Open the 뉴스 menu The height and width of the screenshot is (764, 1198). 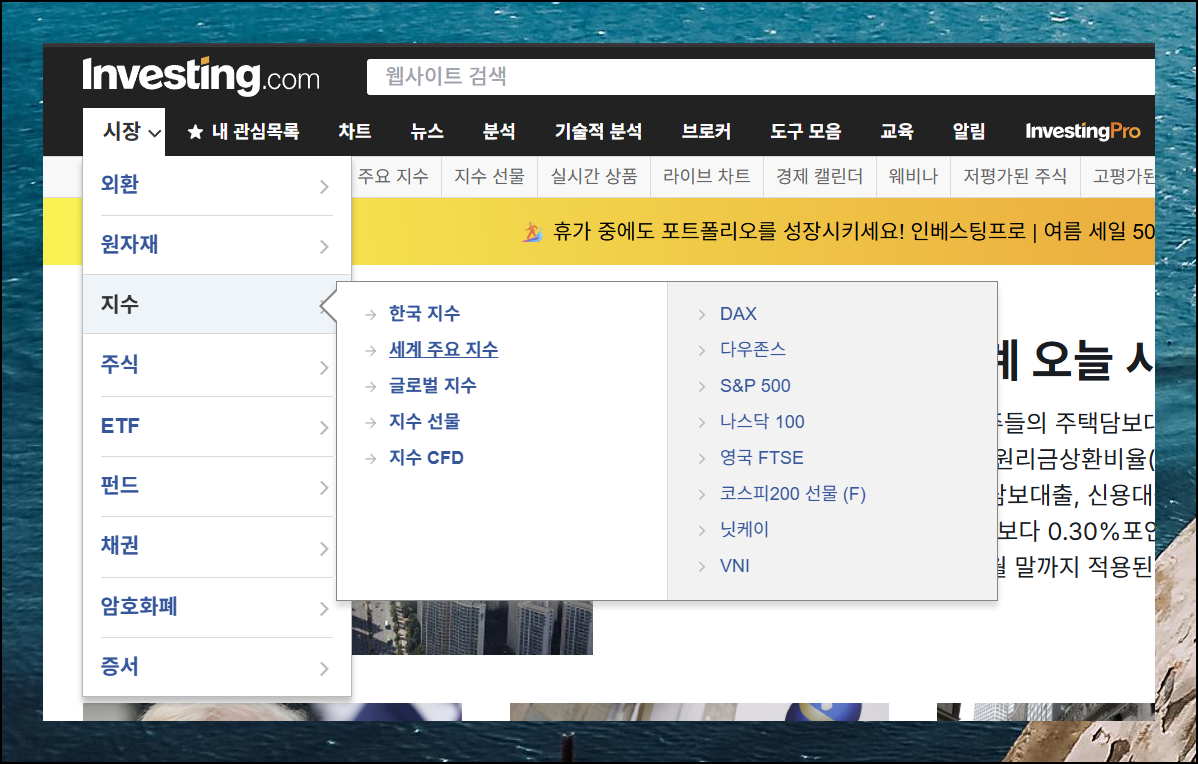tap(426, 131)
